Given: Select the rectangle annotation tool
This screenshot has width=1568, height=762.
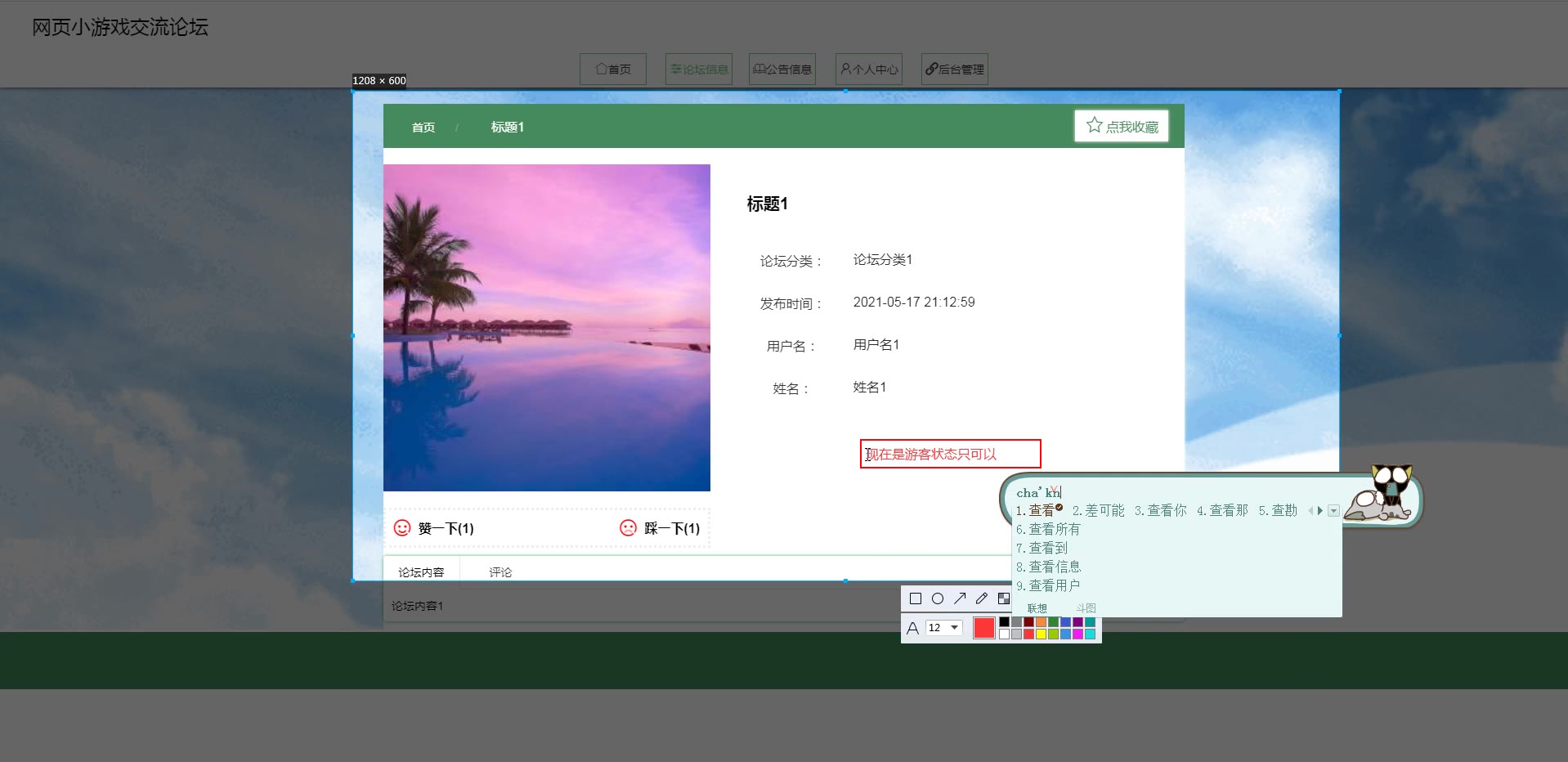Looking at the screenshot, I should (x=916, y=598).
